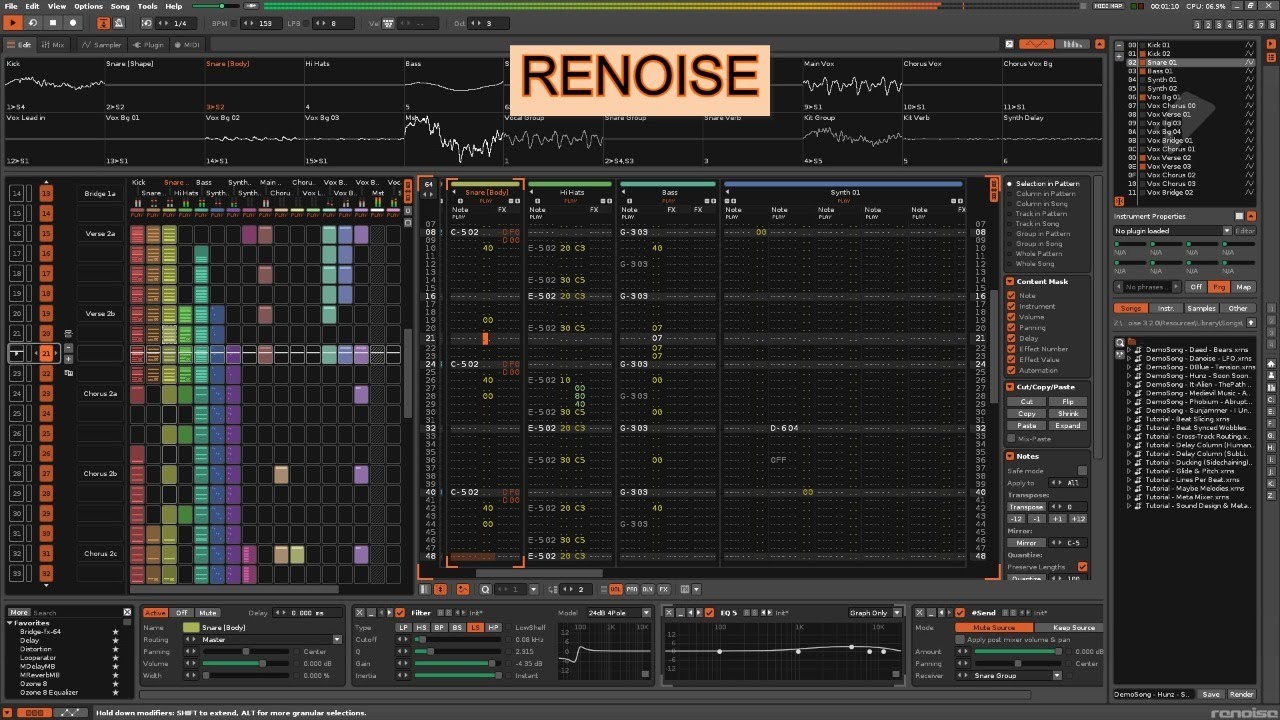Screen dimensions: 1280x720
Task: Toggle spectrum view icon at top right
Action: point(1073,44)
